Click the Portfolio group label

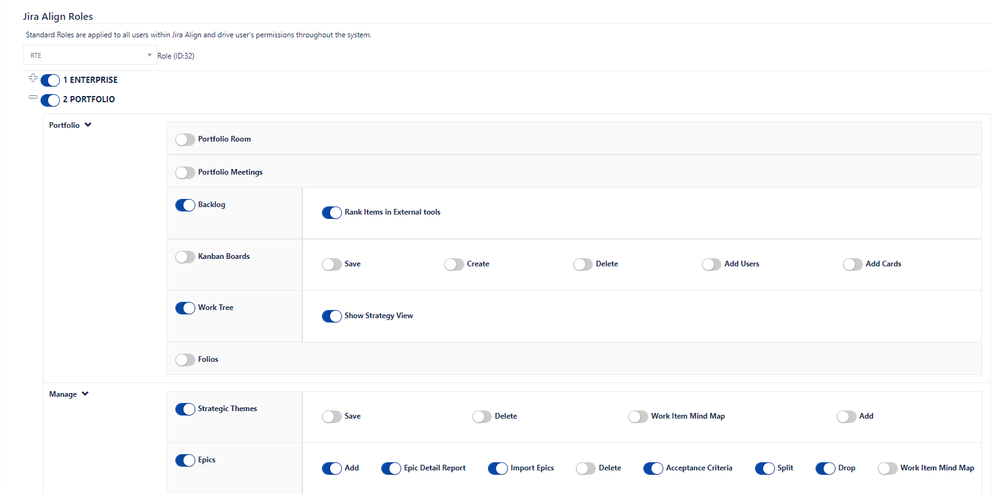(64, 126)
